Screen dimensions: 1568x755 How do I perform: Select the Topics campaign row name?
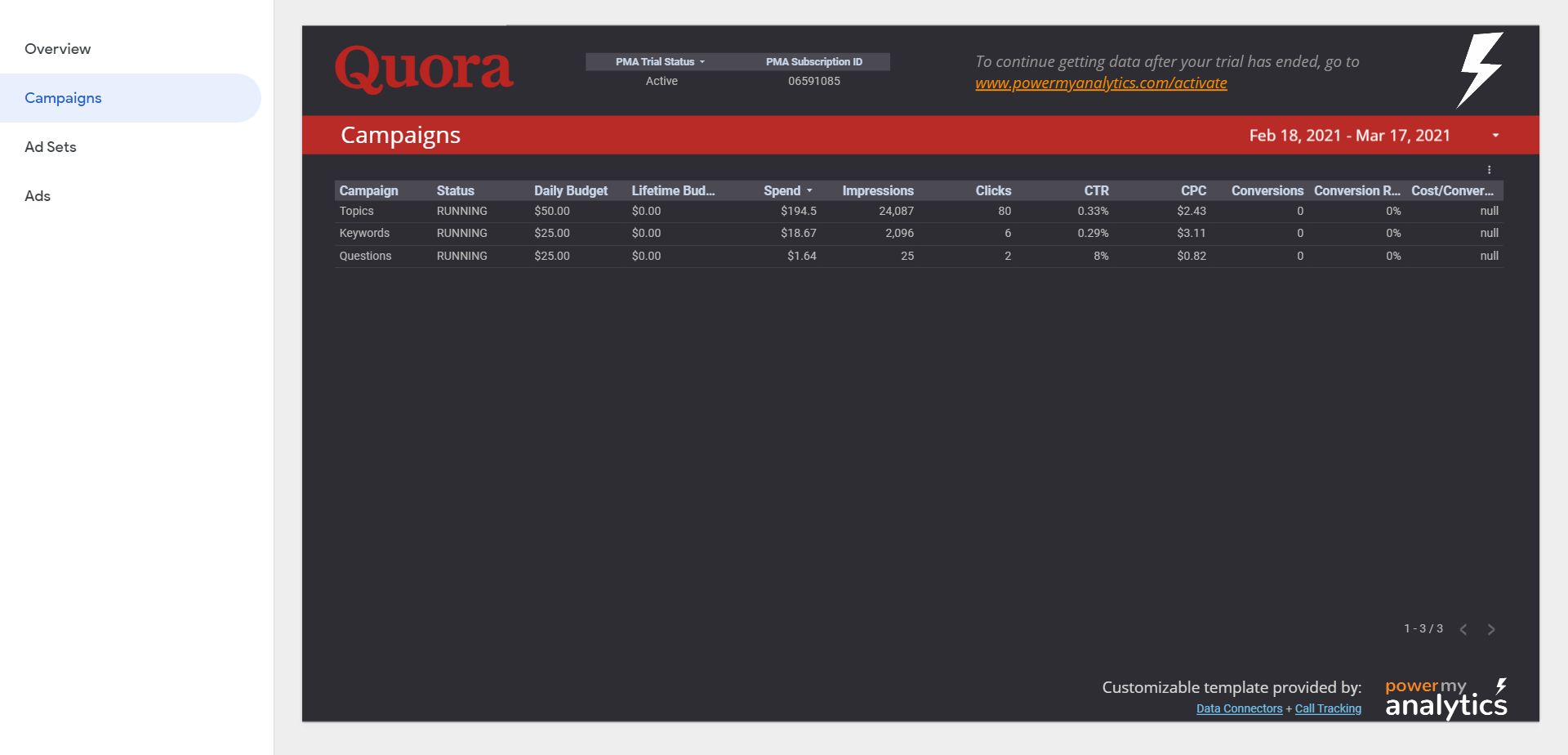point(356,211)
